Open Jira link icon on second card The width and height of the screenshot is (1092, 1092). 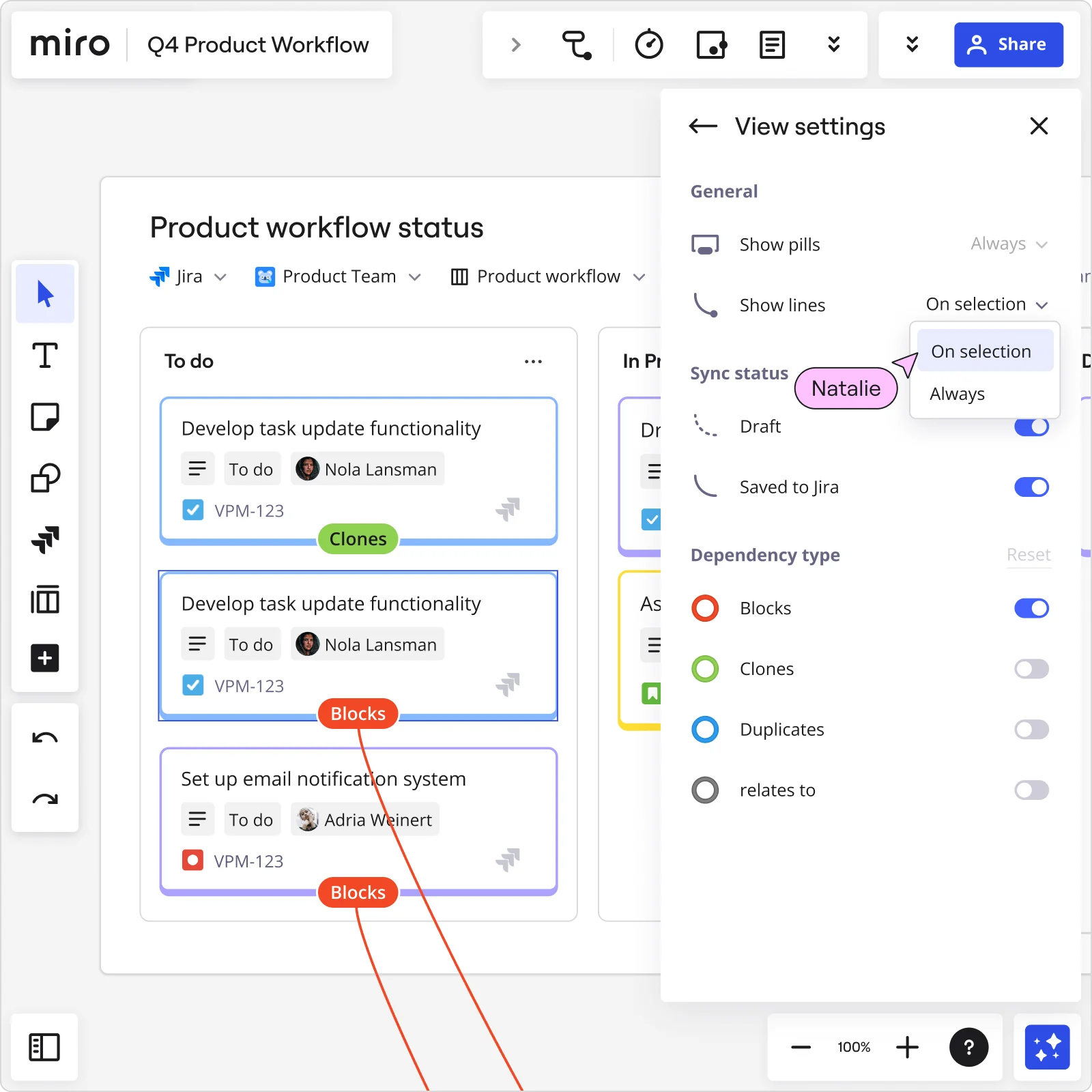(508, 685)
